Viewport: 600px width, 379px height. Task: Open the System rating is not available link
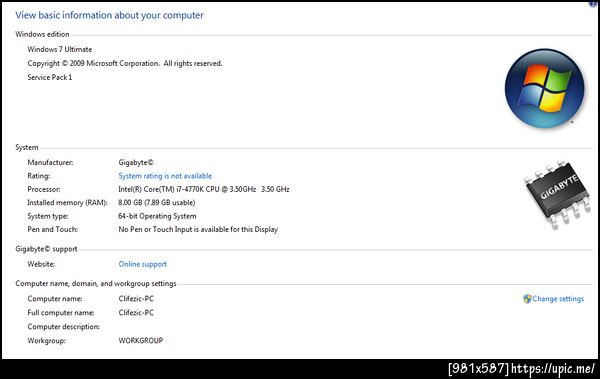(165, 176)
